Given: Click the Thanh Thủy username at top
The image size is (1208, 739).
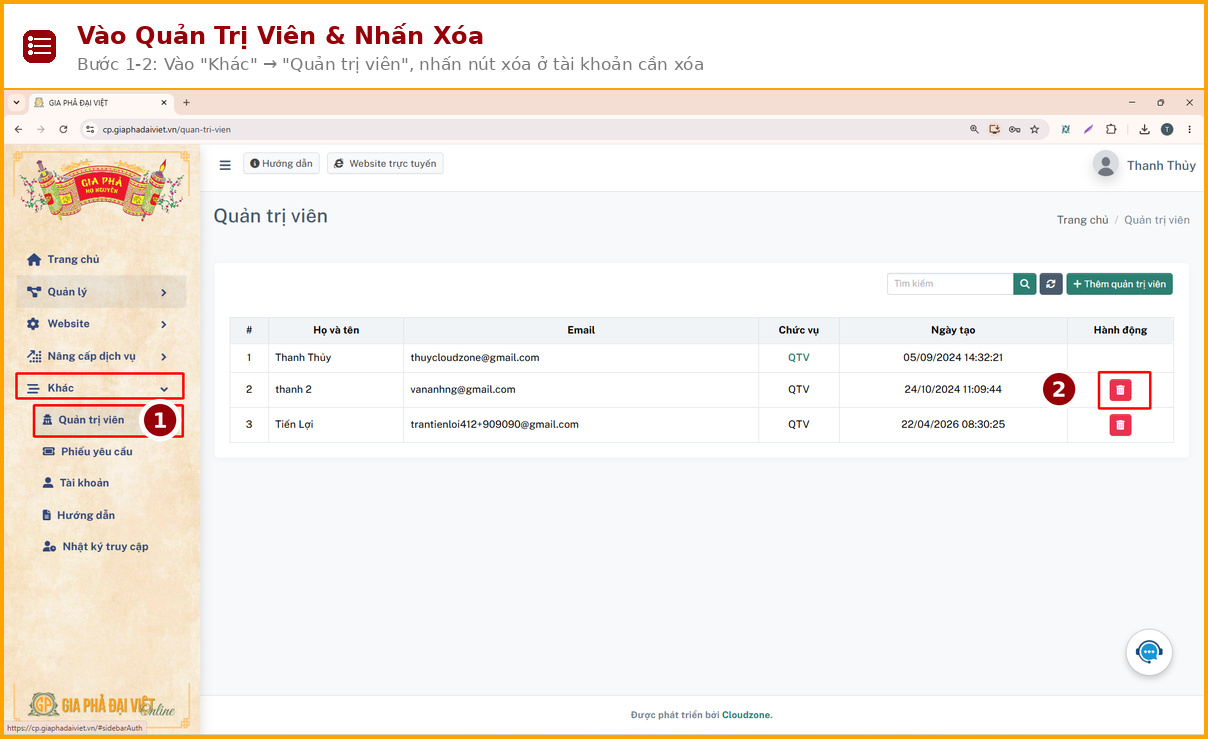Looking at the screenshot, I should (1161, 166).
